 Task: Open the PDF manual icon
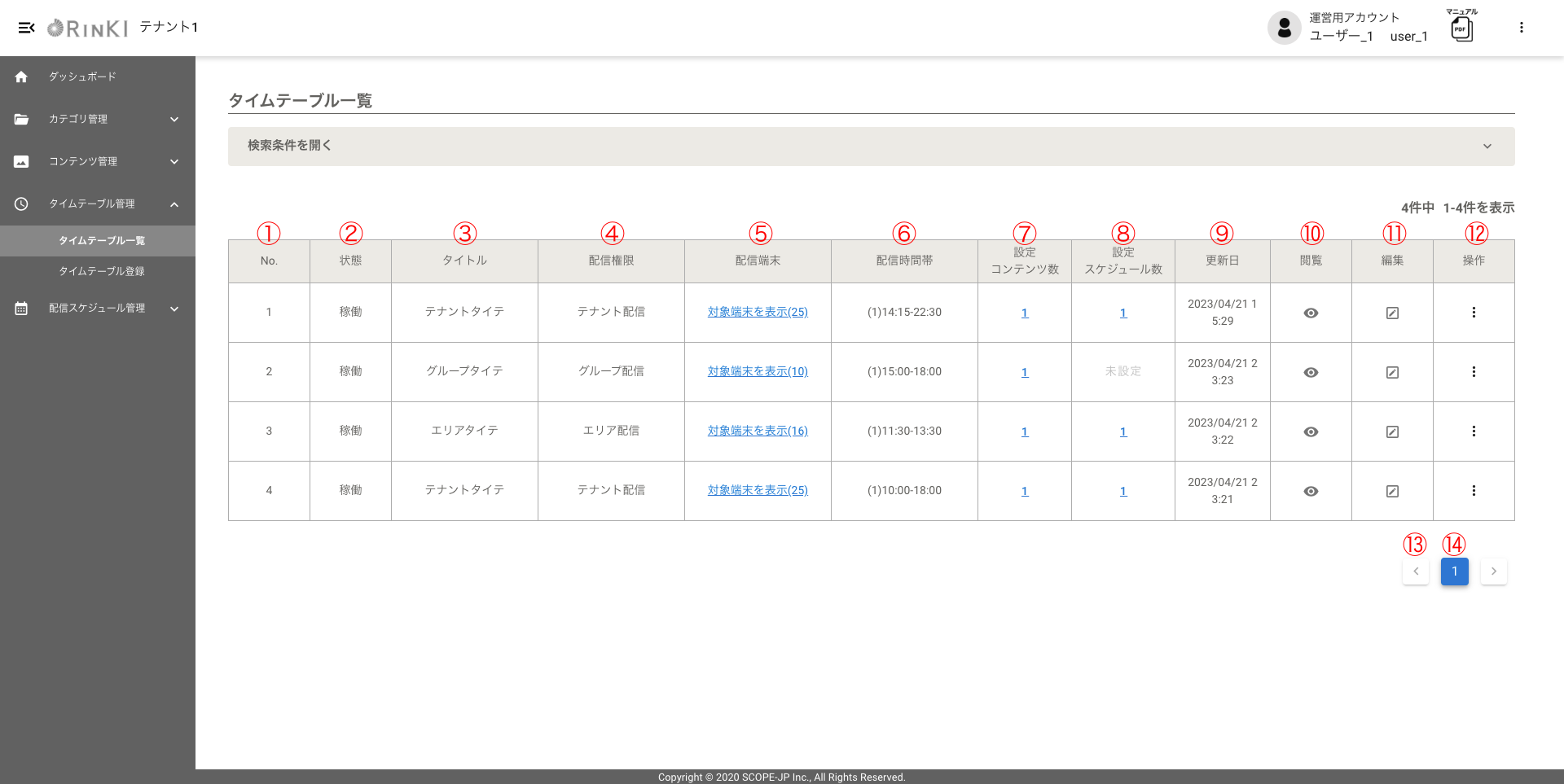[x=1461, y=28]
